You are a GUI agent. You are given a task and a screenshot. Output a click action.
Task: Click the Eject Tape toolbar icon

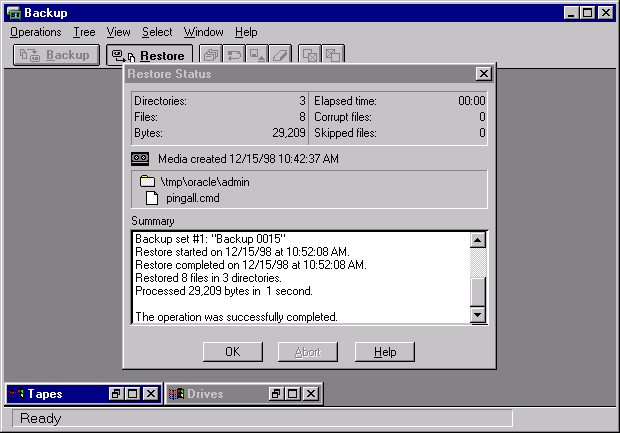(257, 54)
